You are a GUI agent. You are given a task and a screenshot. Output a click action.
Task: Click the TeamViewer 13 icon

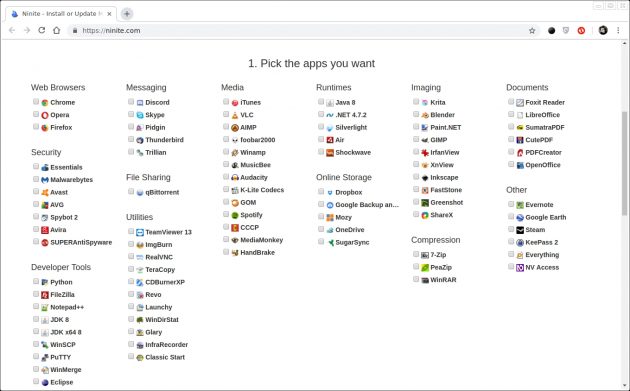140,232
